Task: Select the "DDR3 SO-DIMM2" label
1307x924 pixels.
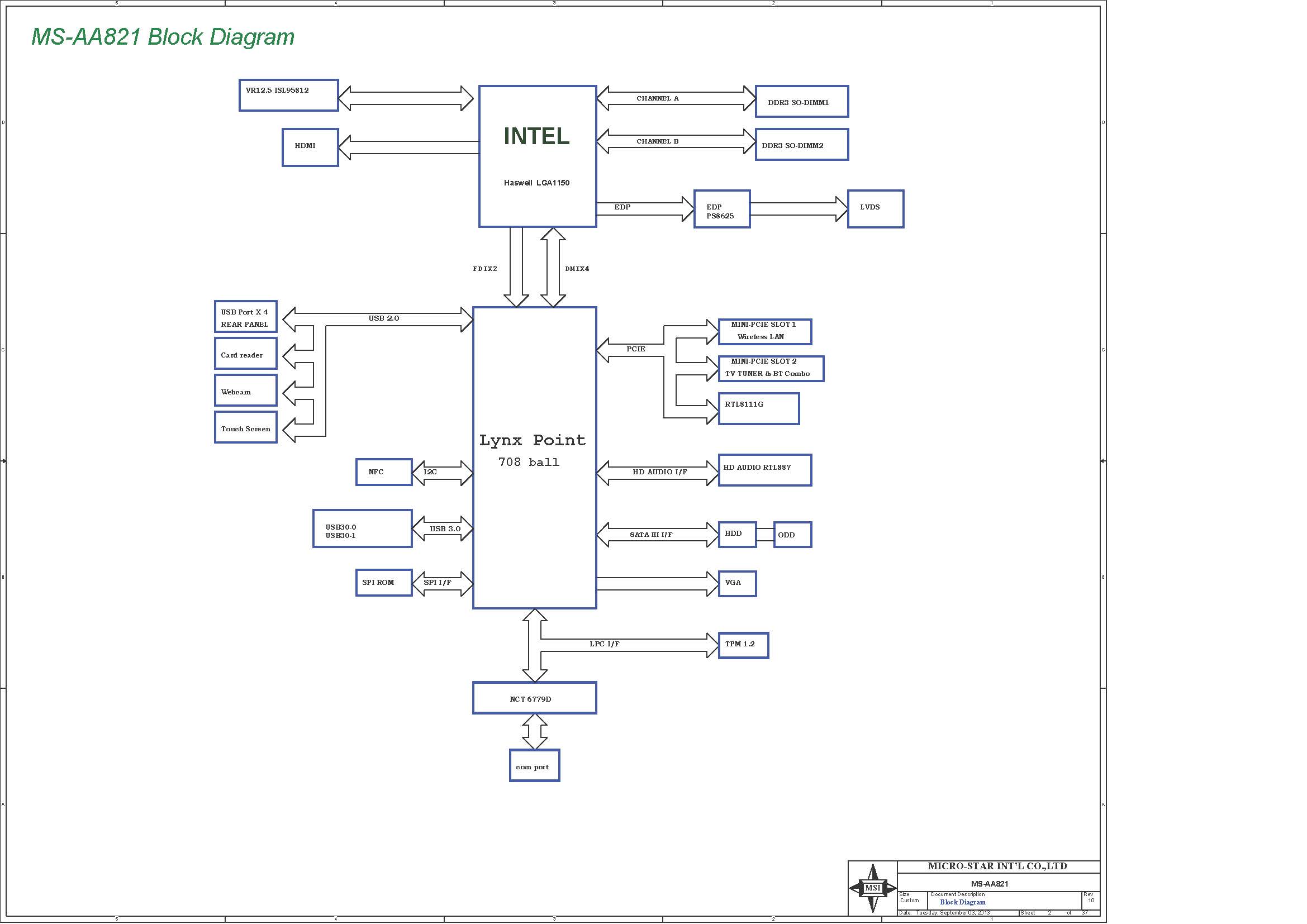Action: pyautogui.click(x=792, y=146)
